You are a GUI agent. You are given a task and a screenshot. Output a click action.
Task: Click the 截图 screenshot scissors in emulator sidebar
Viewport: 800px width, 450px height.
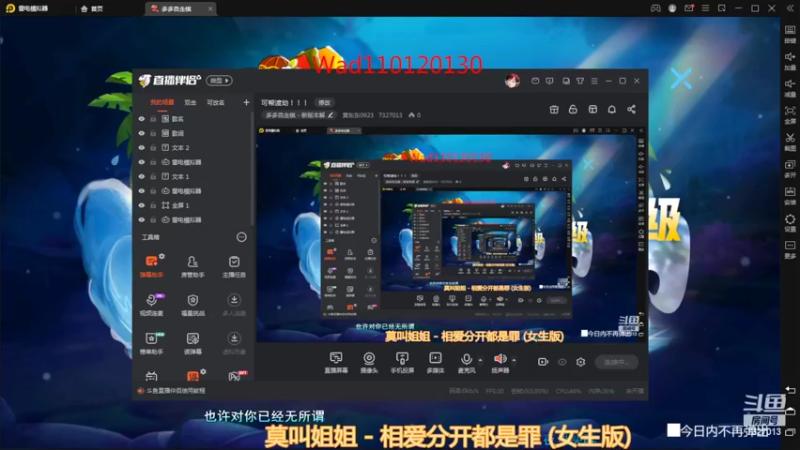click(790, 142)
